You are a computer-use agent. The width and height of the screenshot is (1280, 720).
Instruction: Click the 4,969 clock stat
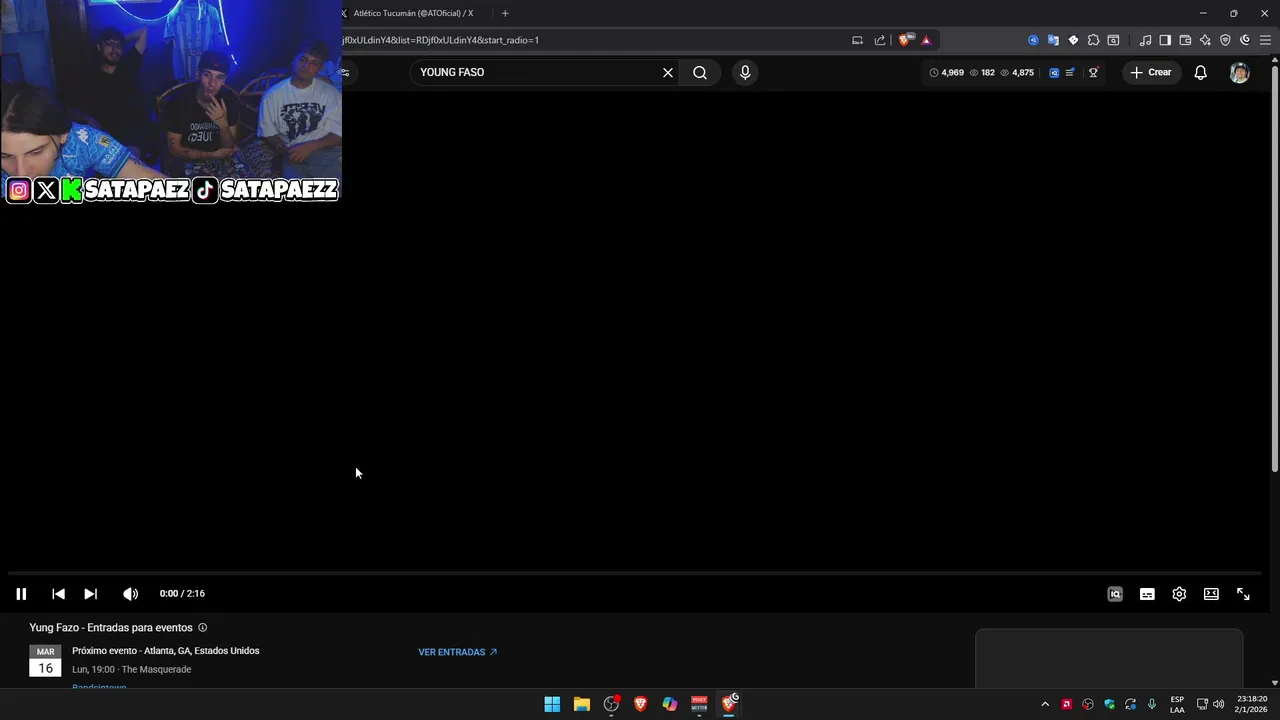pyautogui.click(x=946, y=72)
